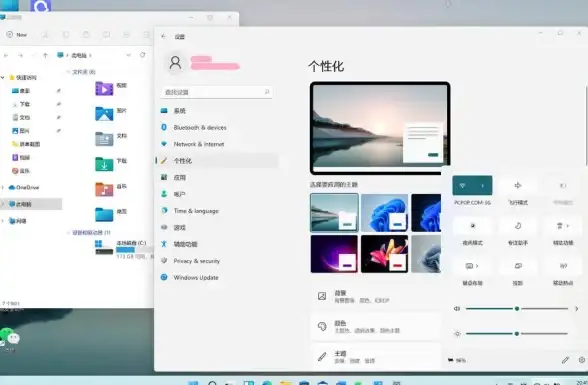The image size is (588, 385).
Task: Click the pencil edit quick settings icon
Action: [565, 360]
